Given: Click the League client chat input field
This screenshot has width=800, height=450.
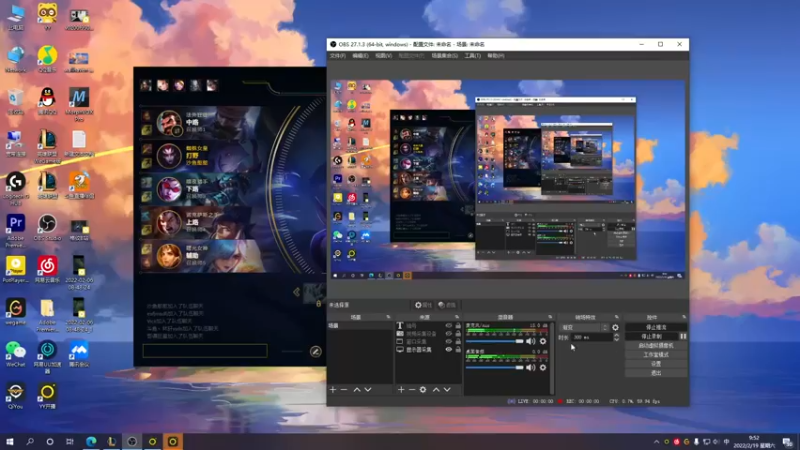Looking at the screenshot, I should (205, 351).
